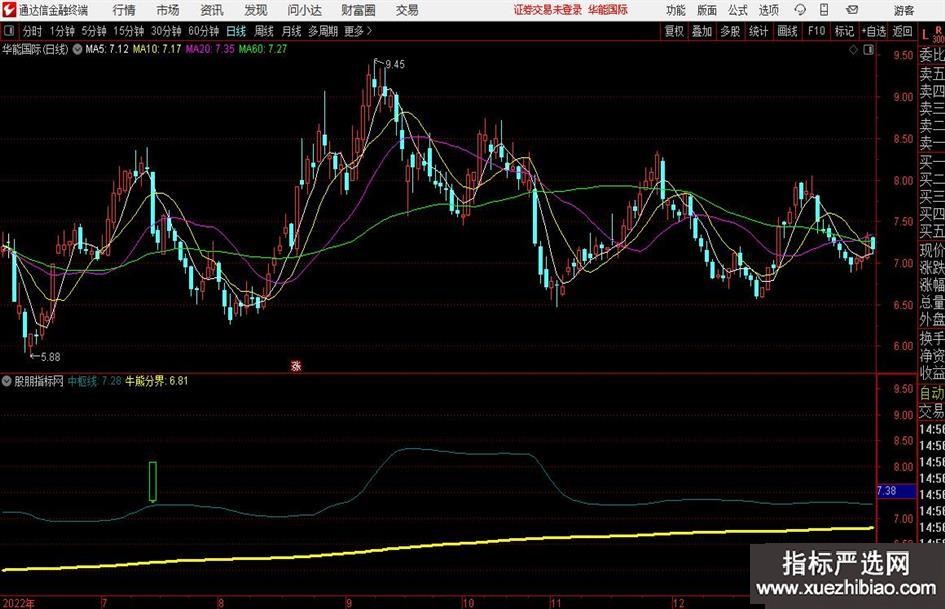945x609 pixels.
Task: Open the 公式 menu
Action: tap(738, 10)
